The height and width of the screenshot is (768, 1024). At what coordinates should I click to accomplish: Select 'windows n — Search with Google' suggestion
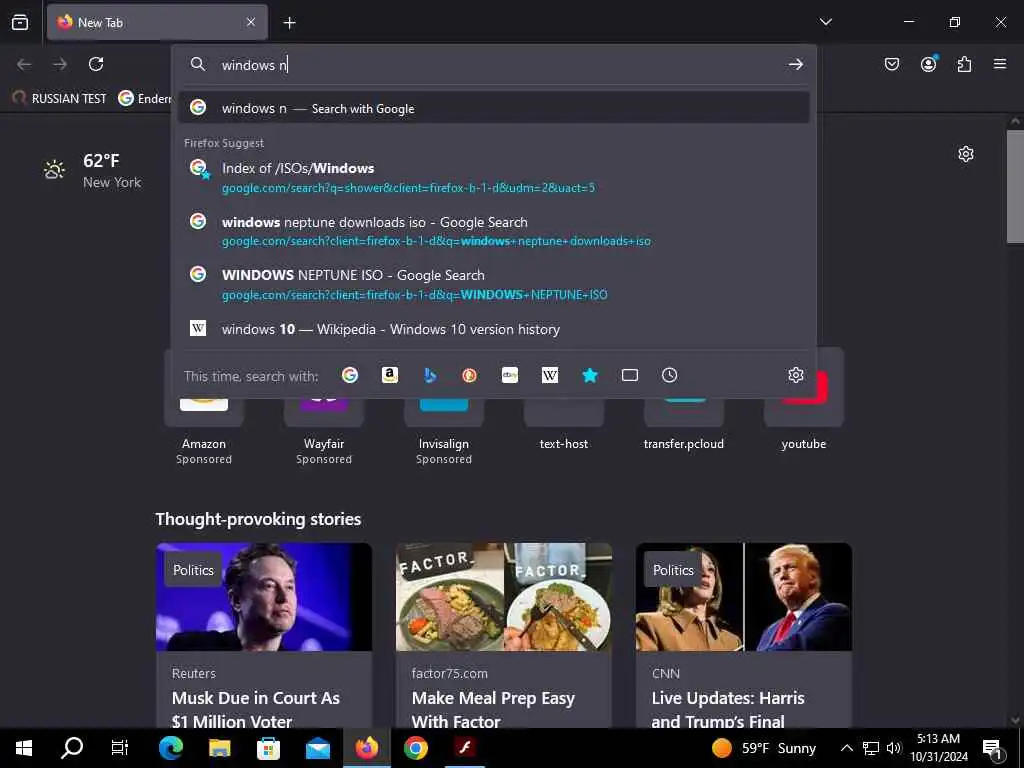point(494,108)
